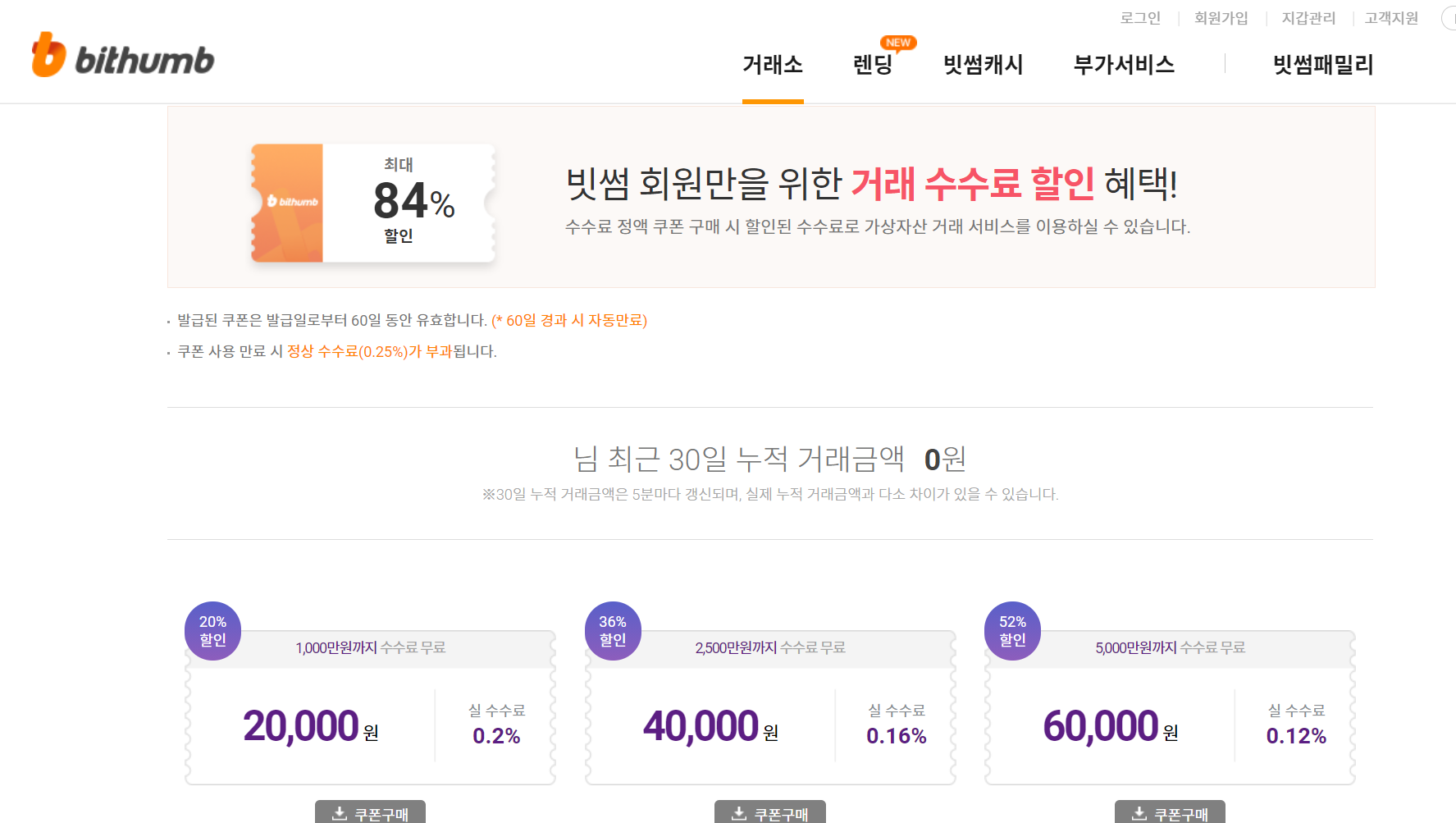Click the bithumb logo
Image resolution: width=1456 pixels, height=823 pixels.
coord(123,55)
